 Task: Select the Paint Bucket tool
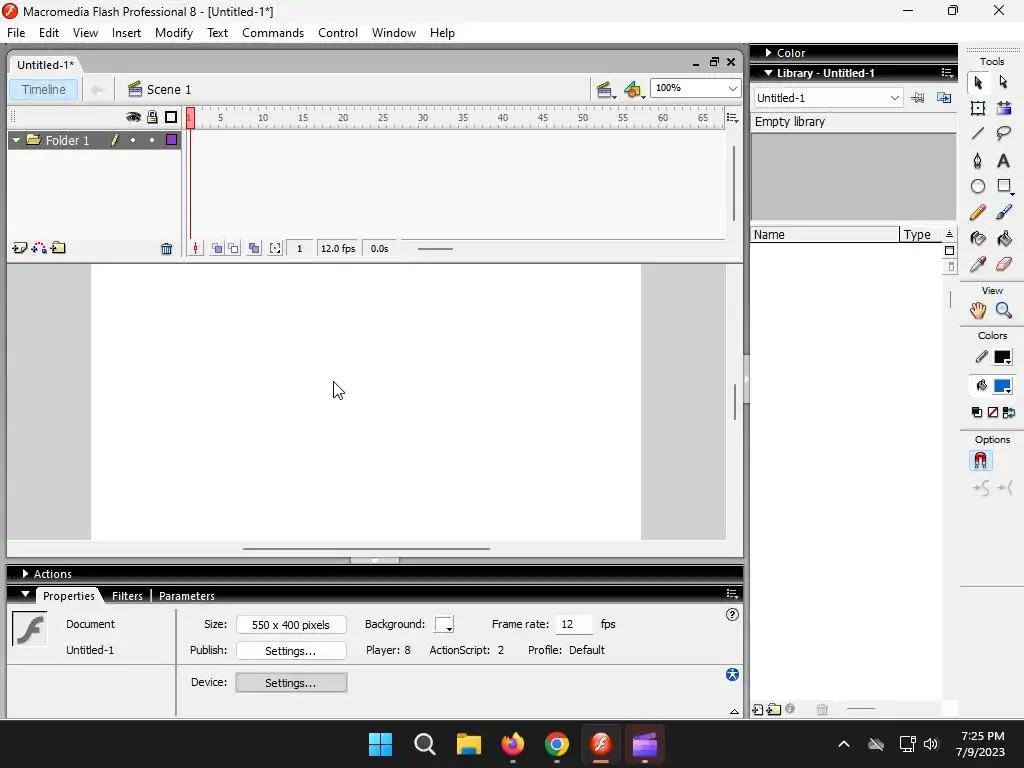point(1004,238)
